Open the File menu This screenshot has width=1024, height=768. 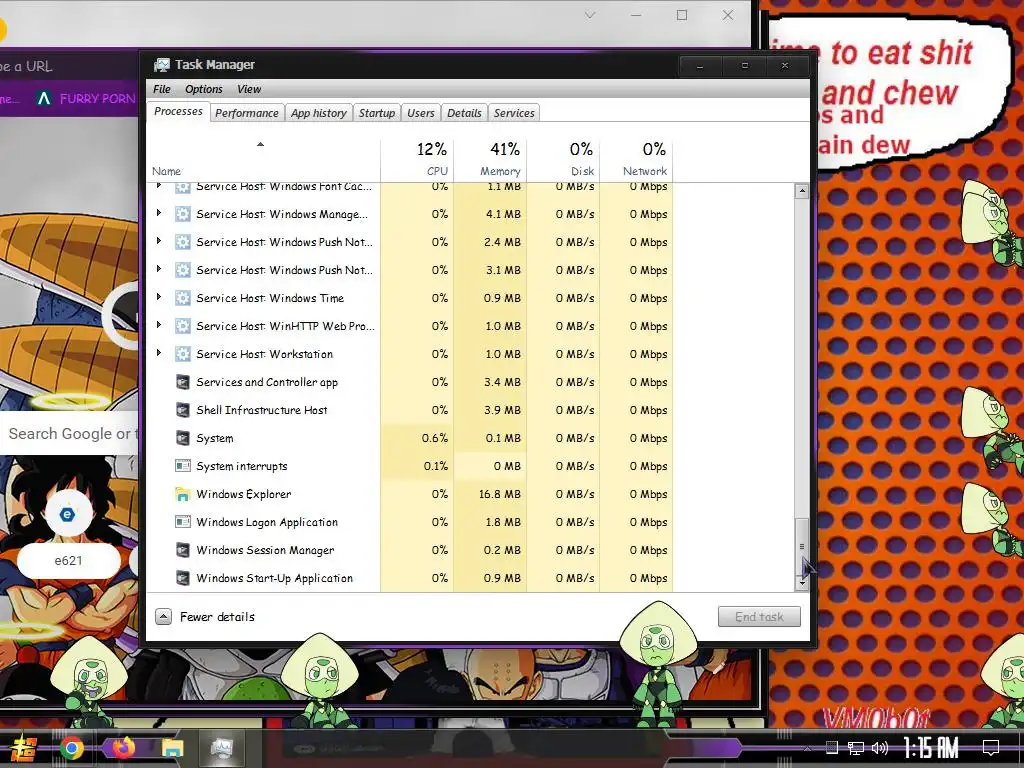click(x=162, y=89)
